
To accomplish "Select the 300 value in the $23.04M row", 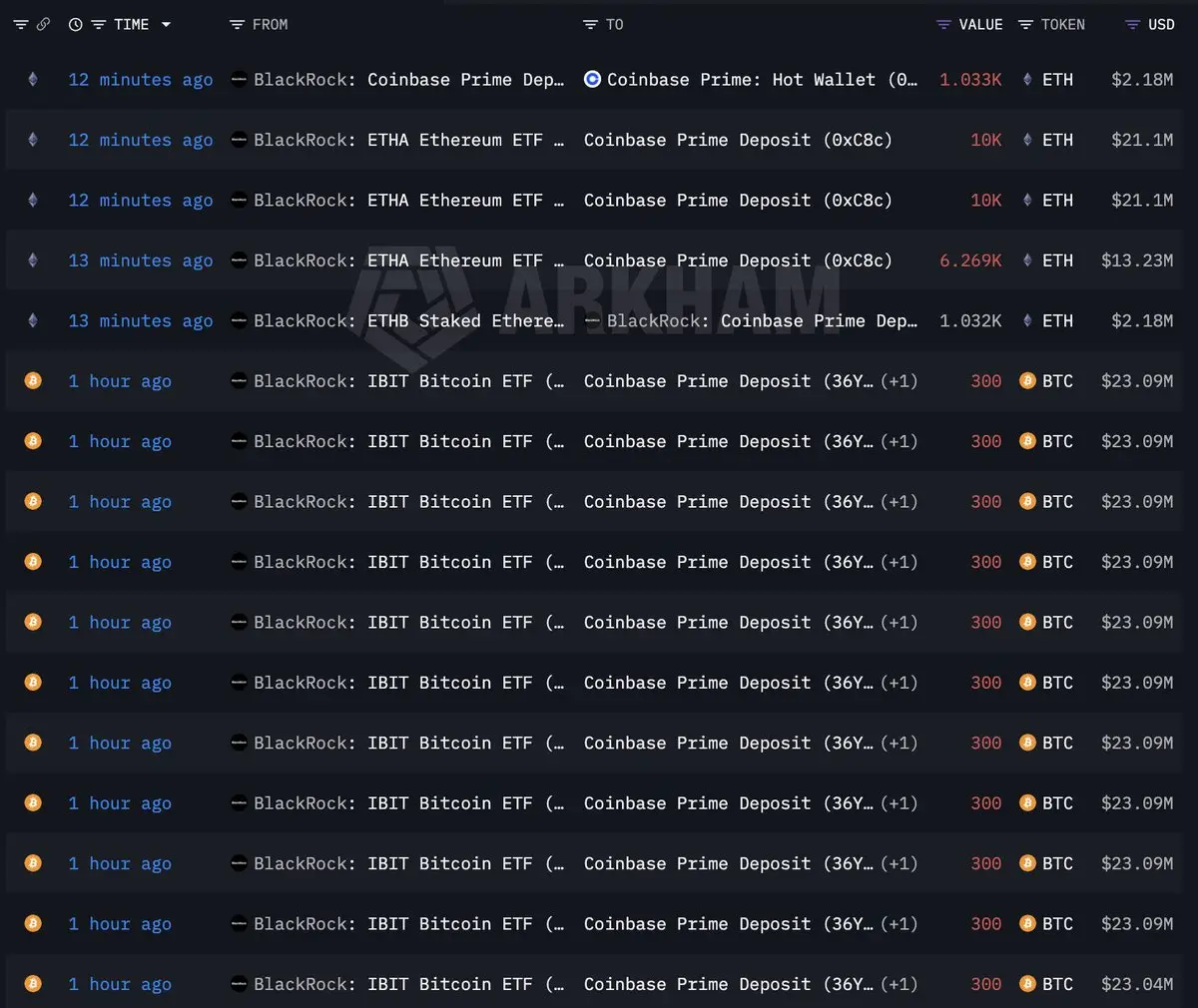I will (986, 984).
